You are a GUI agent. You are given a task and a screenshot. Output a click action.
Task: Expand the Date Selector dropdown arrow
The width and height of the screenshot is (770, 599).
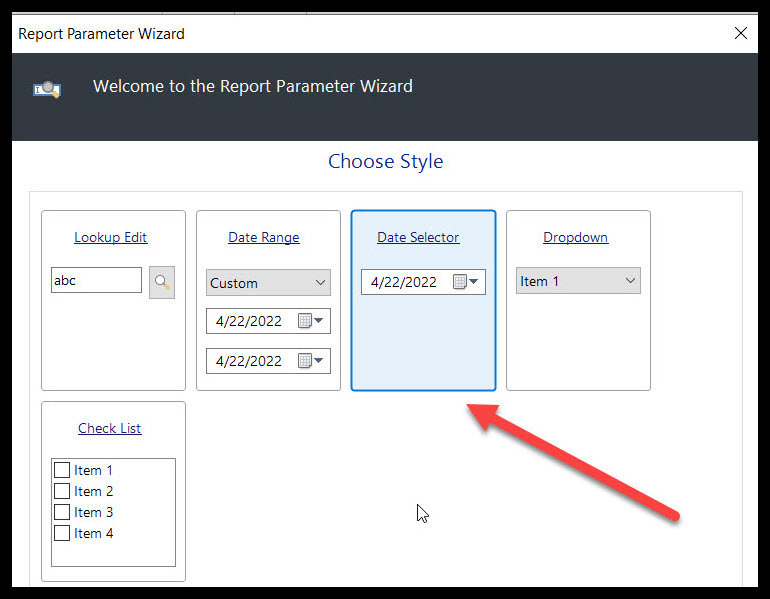click(474, 282)
